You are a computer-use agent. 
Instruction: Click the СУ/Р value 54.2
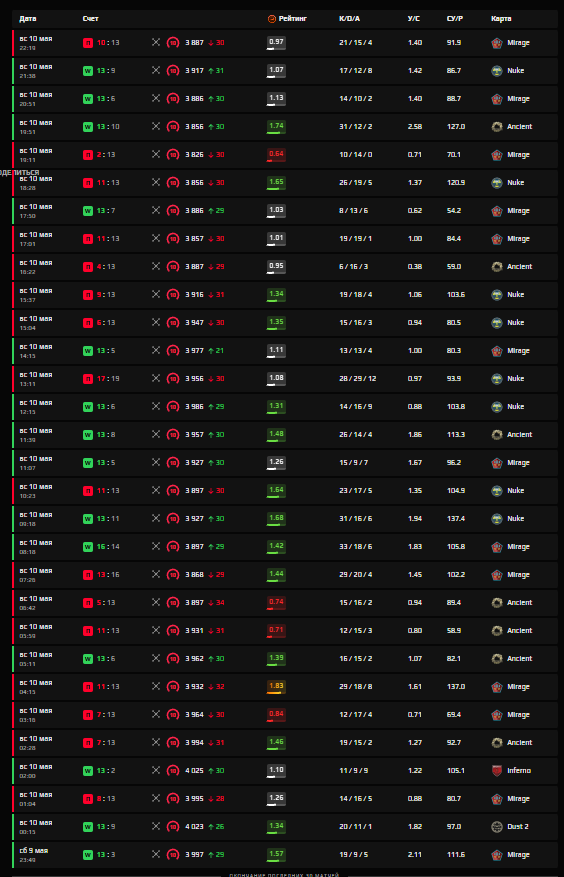[x=454, y=210]
